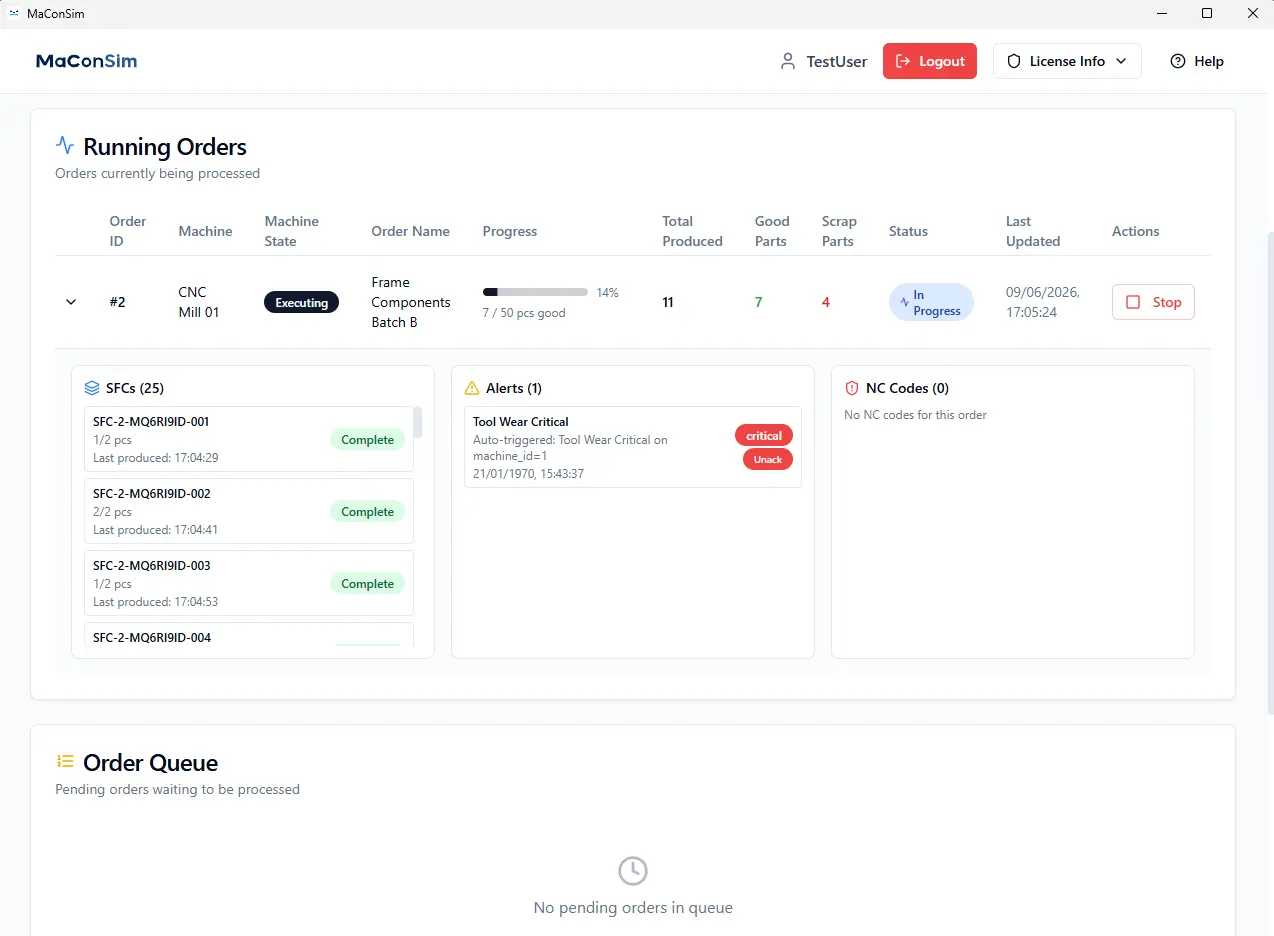Click the Total Produced column header
The image size is (1274, 936).
coord(692,231)
